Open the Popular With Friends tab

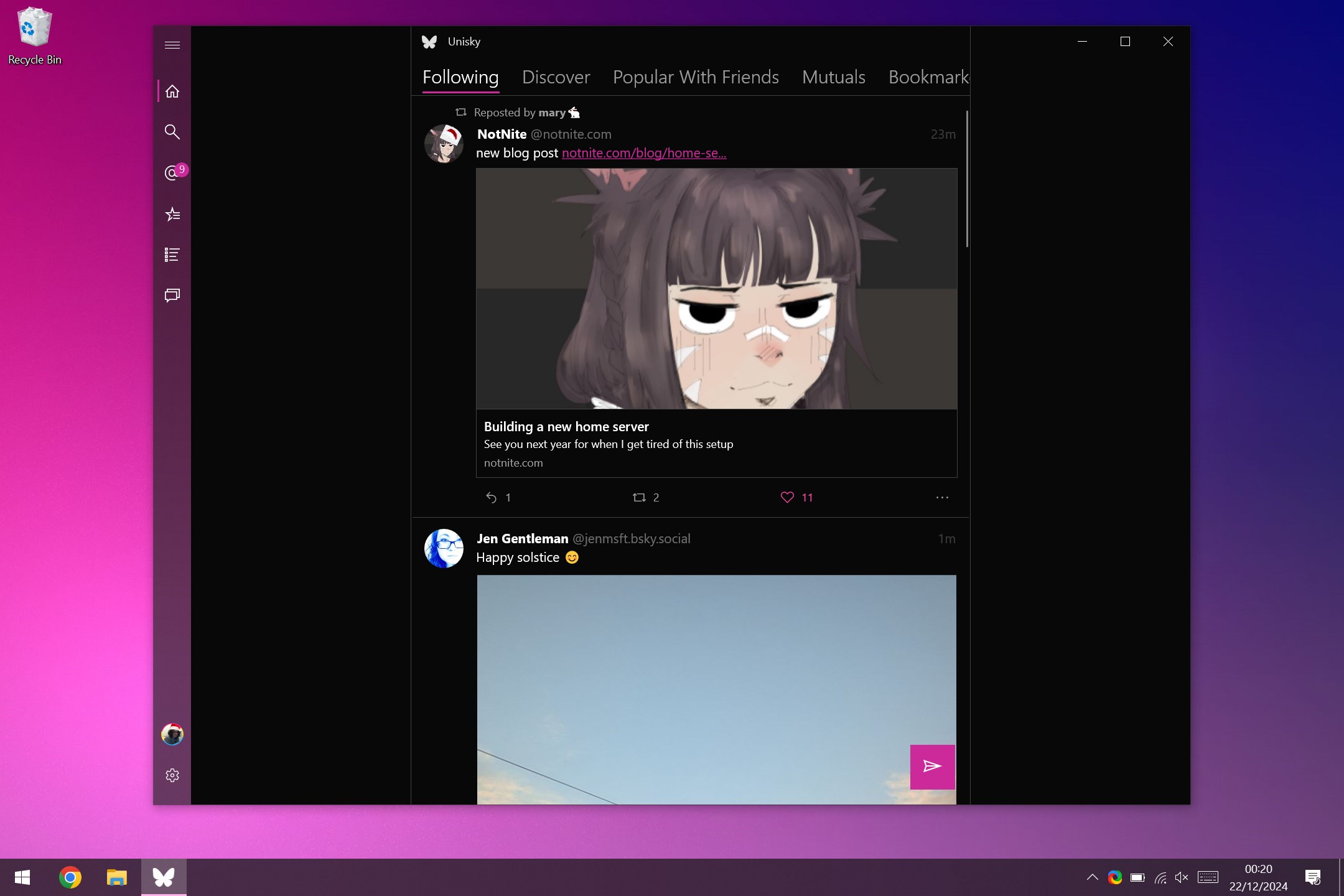696,77
